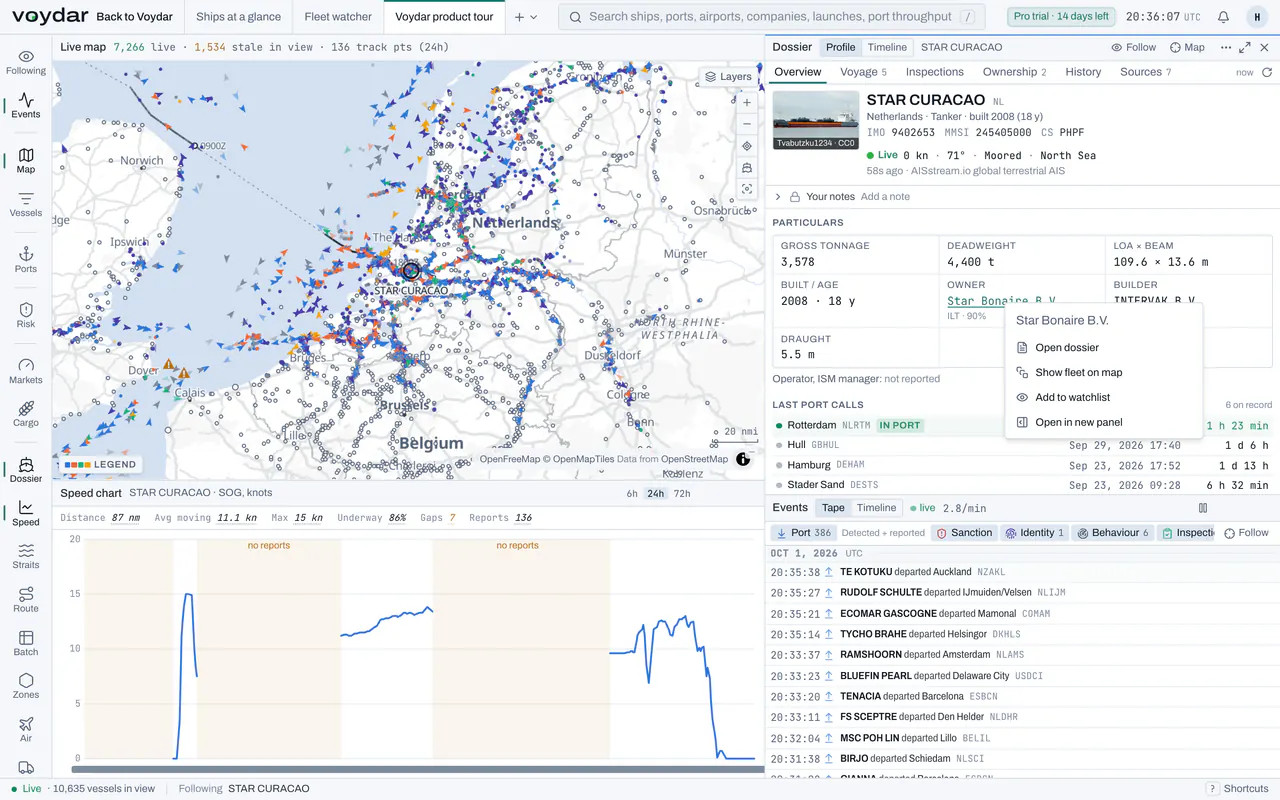
Task: Open the Layers dropdown on map
Action: coord(728,76)
